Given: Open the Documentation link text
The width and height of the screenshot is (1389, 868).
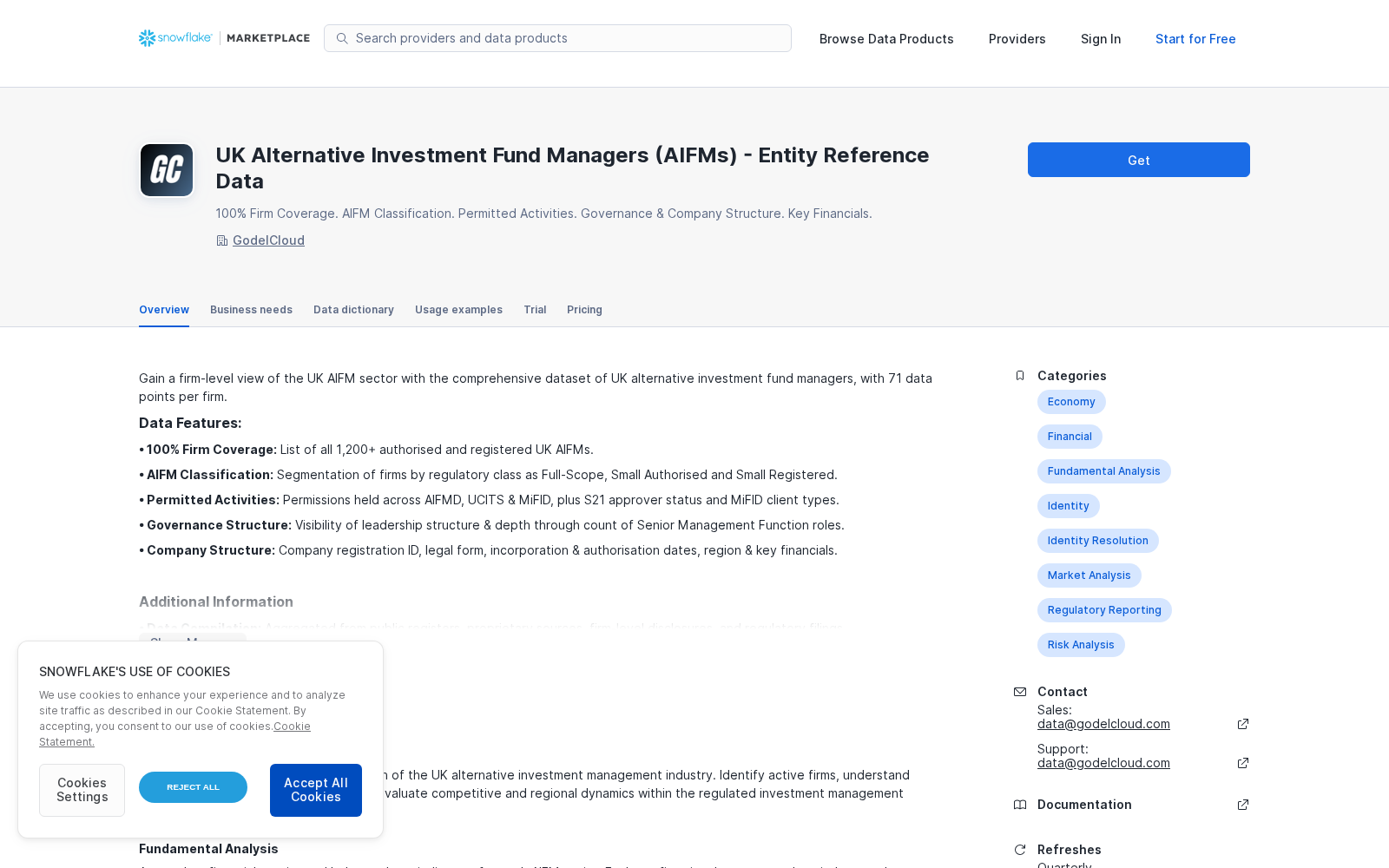Looking at the screenshot, I should tap(1084, 805).
